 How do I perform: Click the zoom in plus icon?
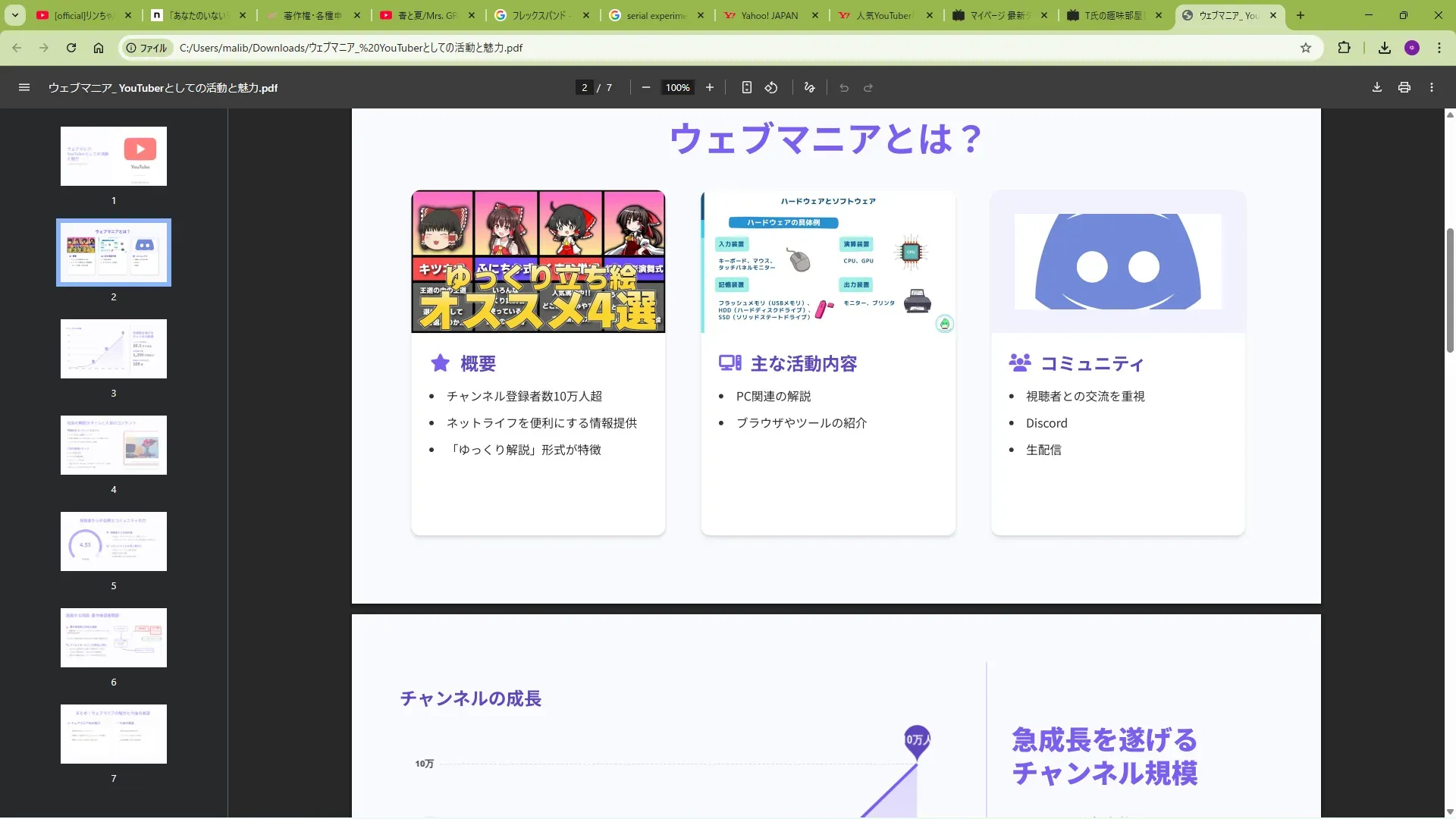(709, 87)
